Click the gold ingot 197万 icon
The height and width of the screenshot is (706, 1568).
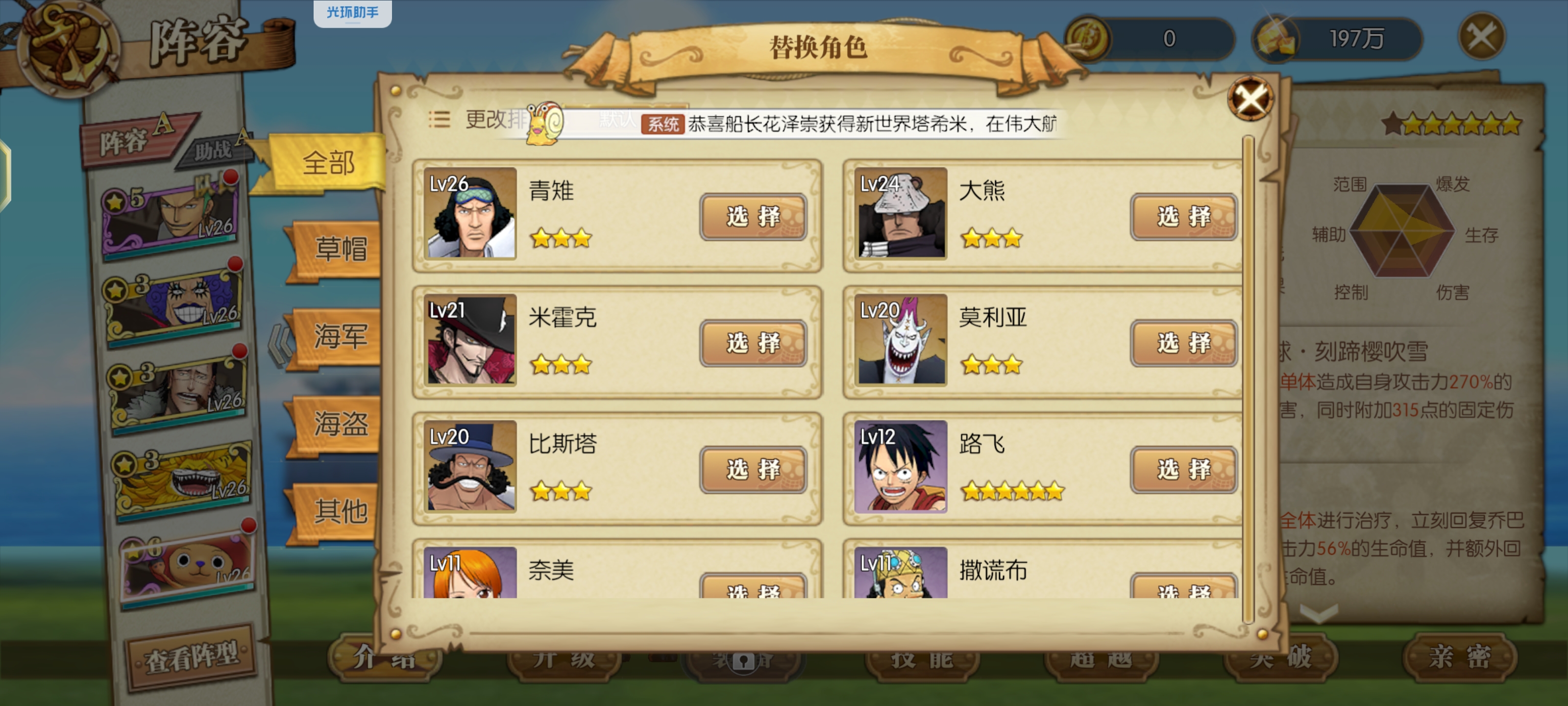[x=1276, y=39]
